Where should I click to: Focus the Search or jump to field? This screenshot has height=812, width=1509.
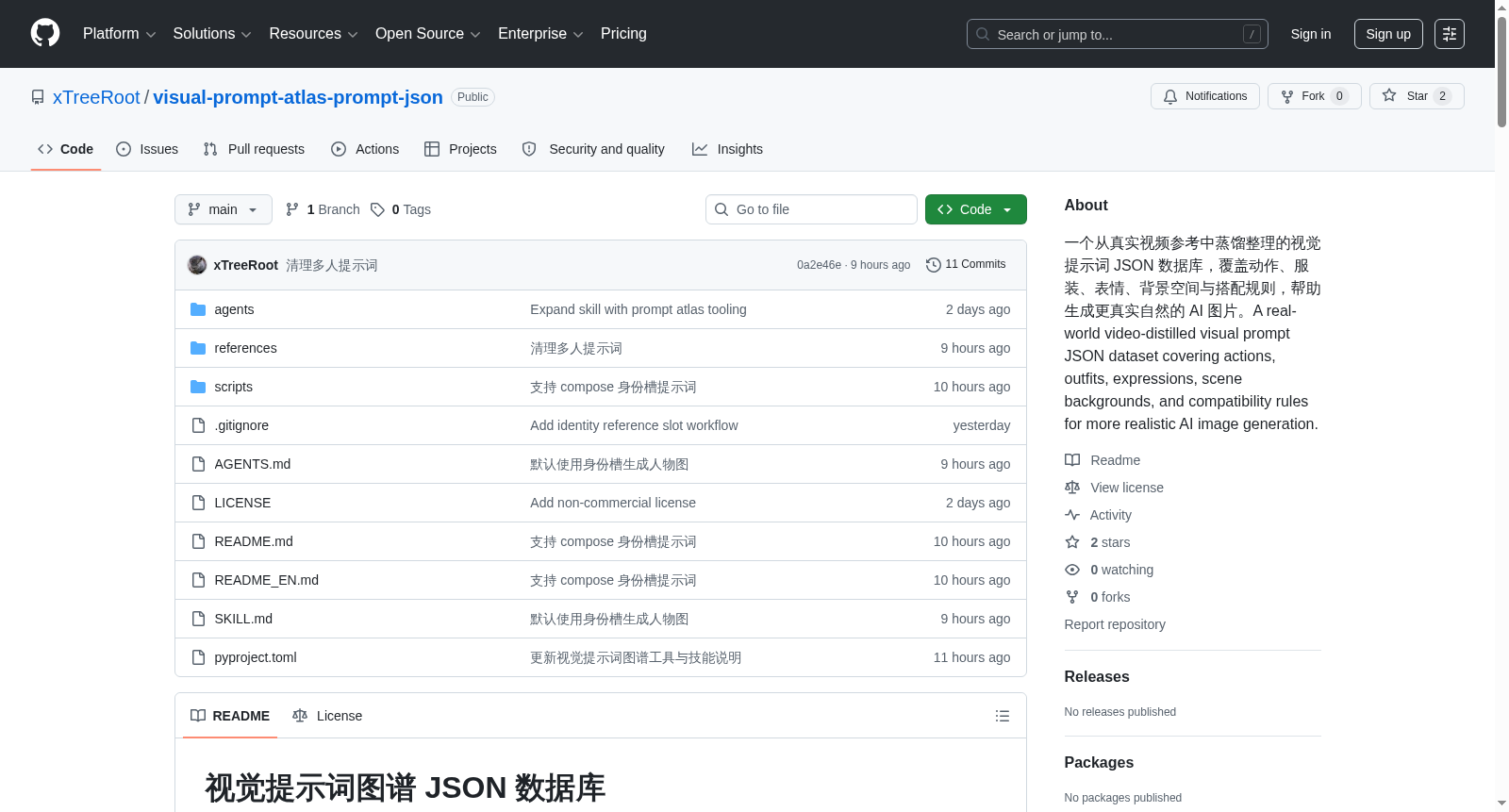(1117, 34)
